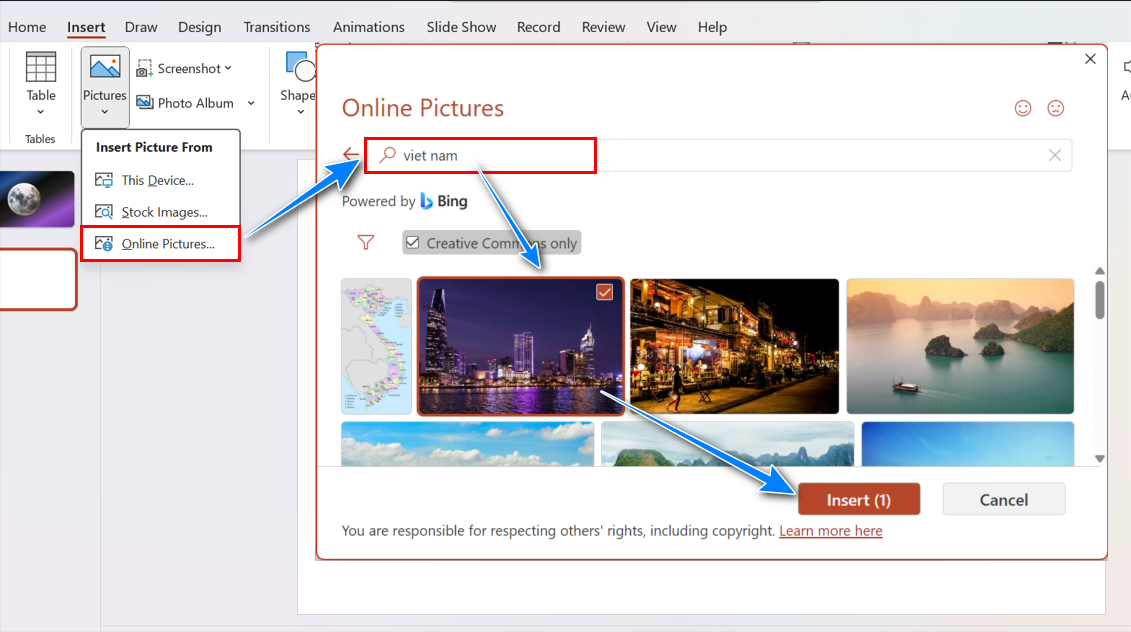
Task: Toggle the Creative Commons only checkbox
Action: click(x=413, y=243)
